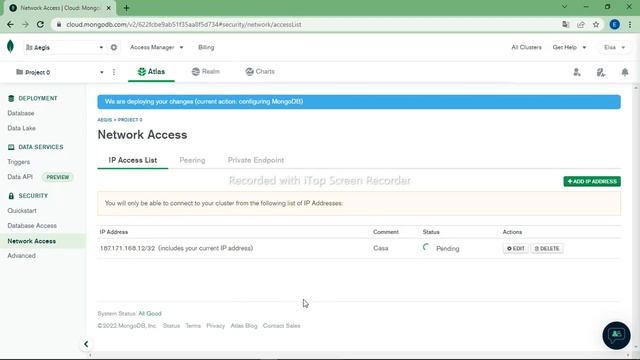Viewport: 640px width, 360px height.
Task: Open the Billing page
Action: pyautogui.click(x=206, y=47)
